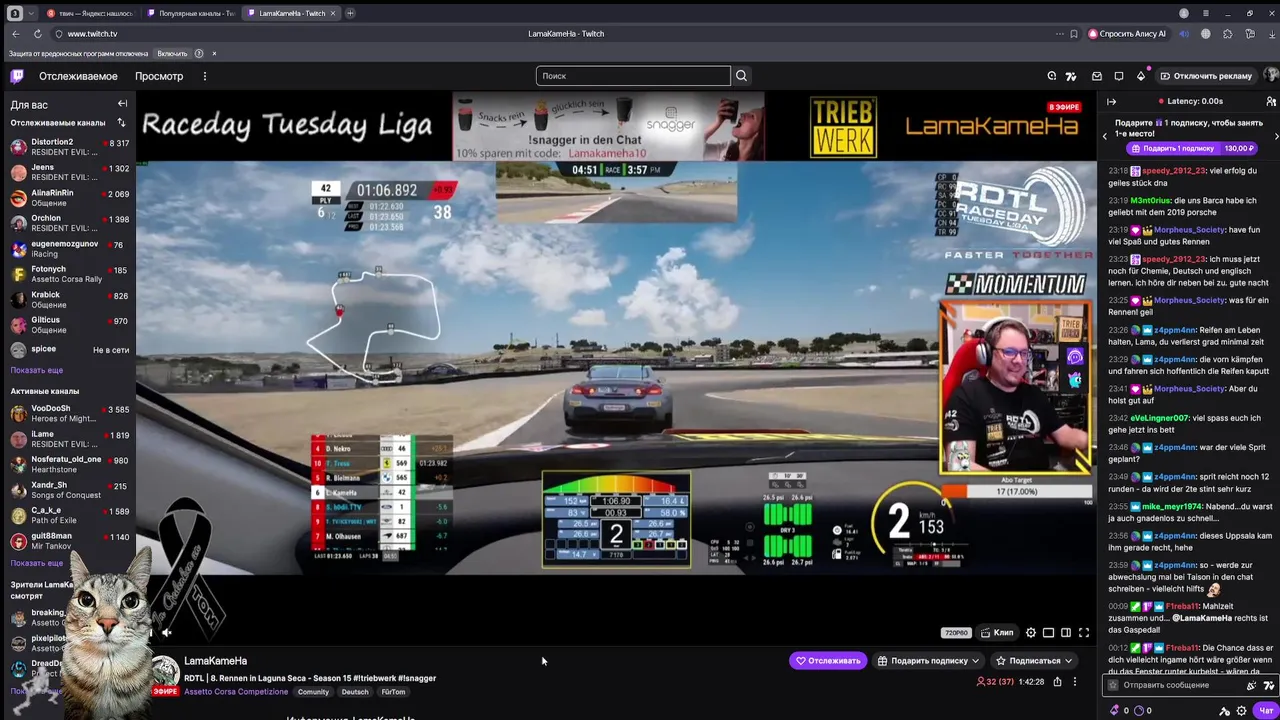
Task: Open the Twitch inbox mail icon
Action: tap(1097, 76)
